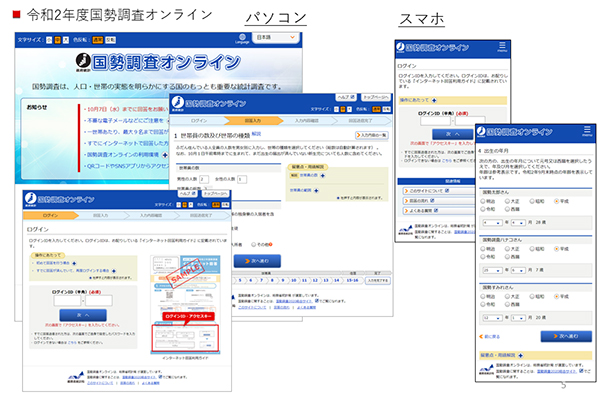Select 平成 radio for 国勢太郎さん
The height and width of the screenshot is (393, 600).
point(557,201)
